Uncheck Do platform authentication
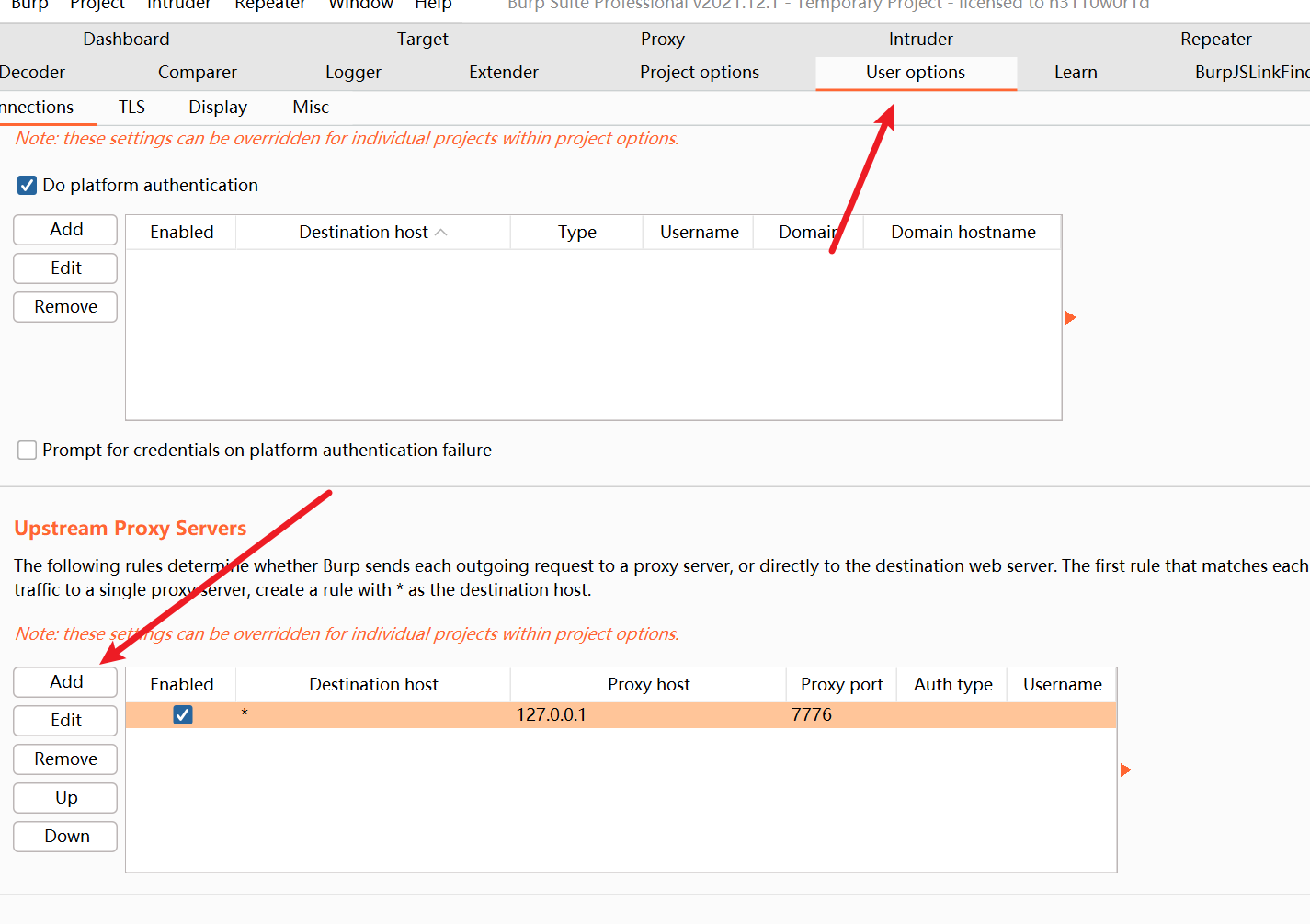This screenshot has width=1310, height=924. [27, 185]
